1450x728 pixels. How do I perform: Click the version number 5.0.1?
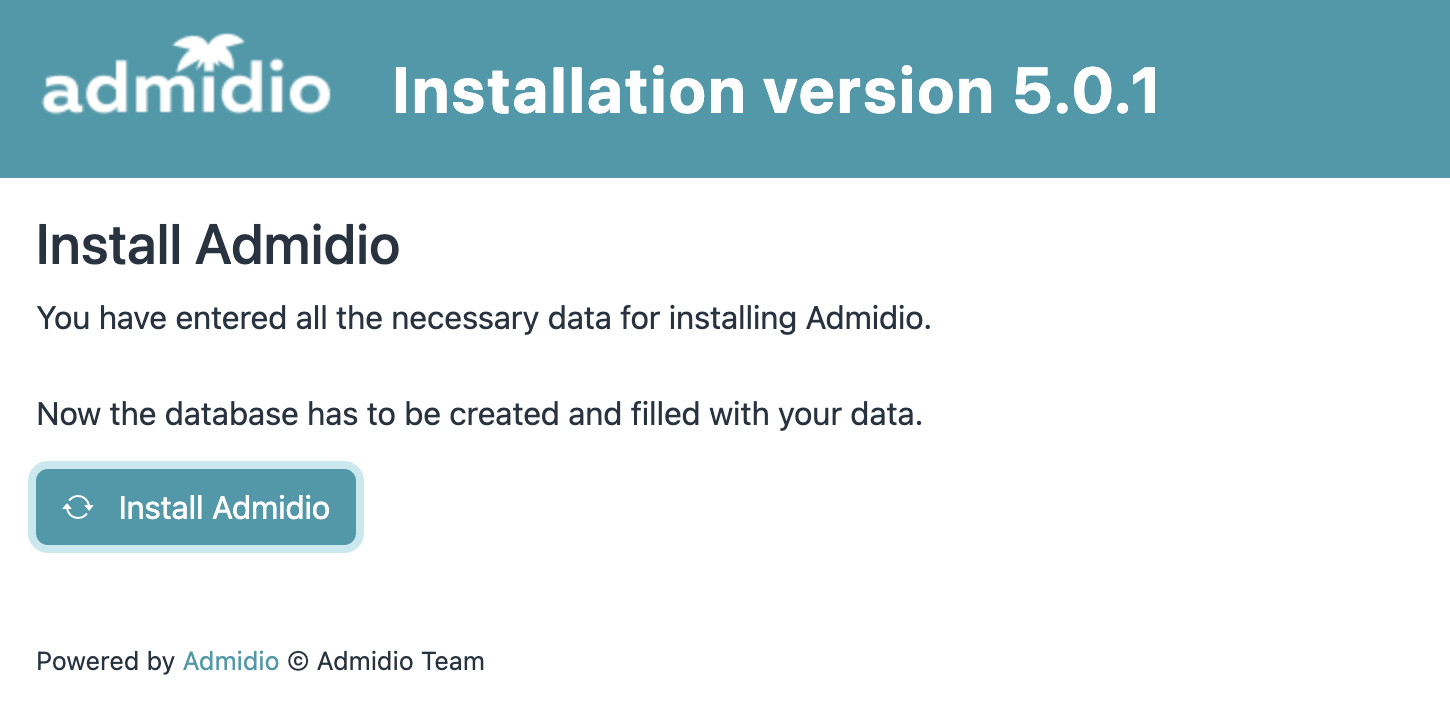tap(1086, 91)
